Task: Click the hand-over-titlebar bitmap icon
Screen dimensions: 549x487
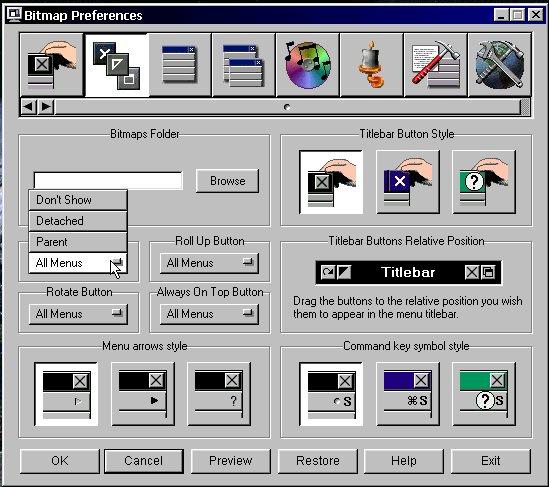Action: click(52, 65)
